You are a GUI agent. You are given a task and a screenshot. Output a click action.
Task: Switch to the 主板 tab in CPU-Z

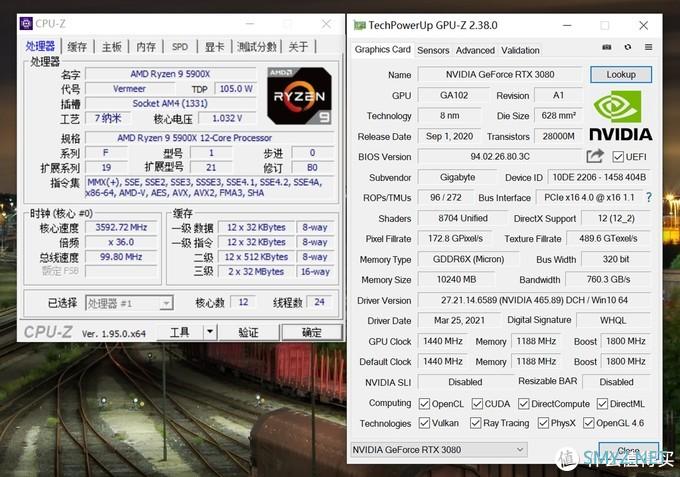point(111,47)
